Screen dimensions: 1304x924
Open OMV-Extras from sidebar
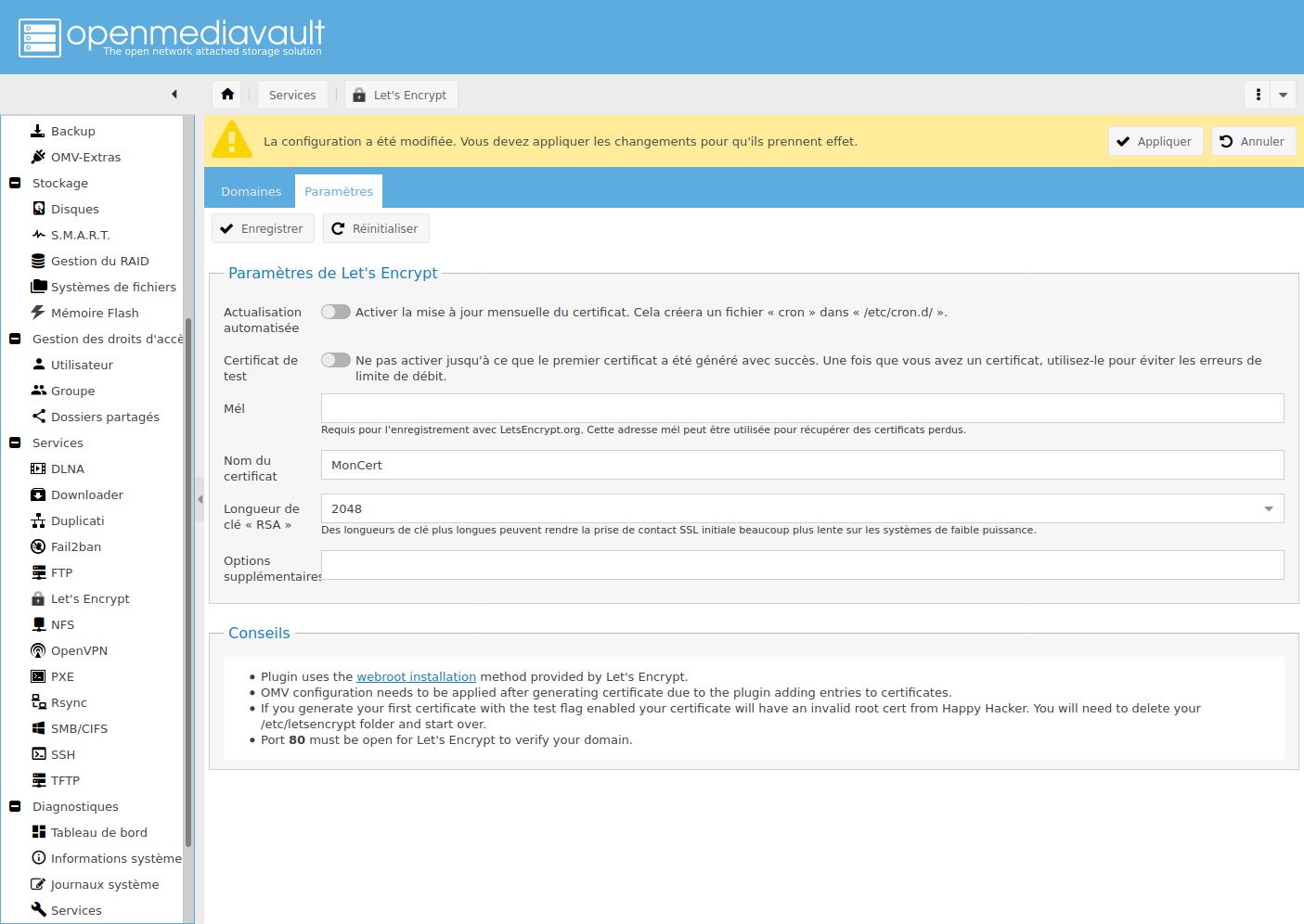85,158
